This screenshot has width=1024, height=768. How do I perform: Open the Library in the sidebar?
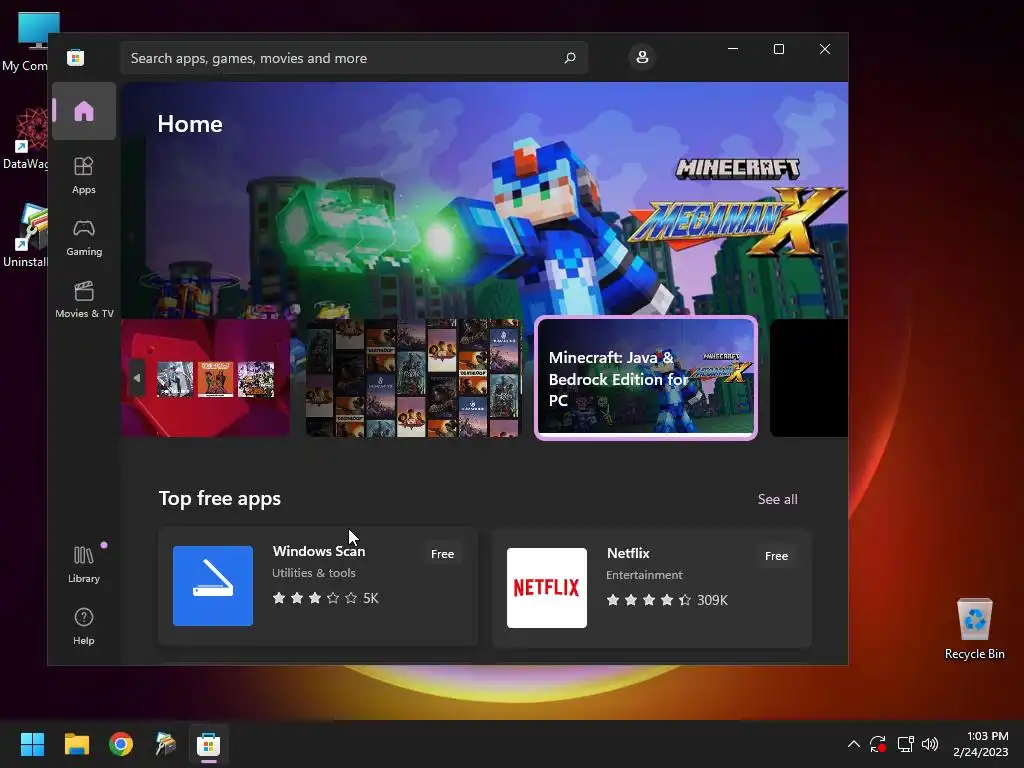click(84, 564)
